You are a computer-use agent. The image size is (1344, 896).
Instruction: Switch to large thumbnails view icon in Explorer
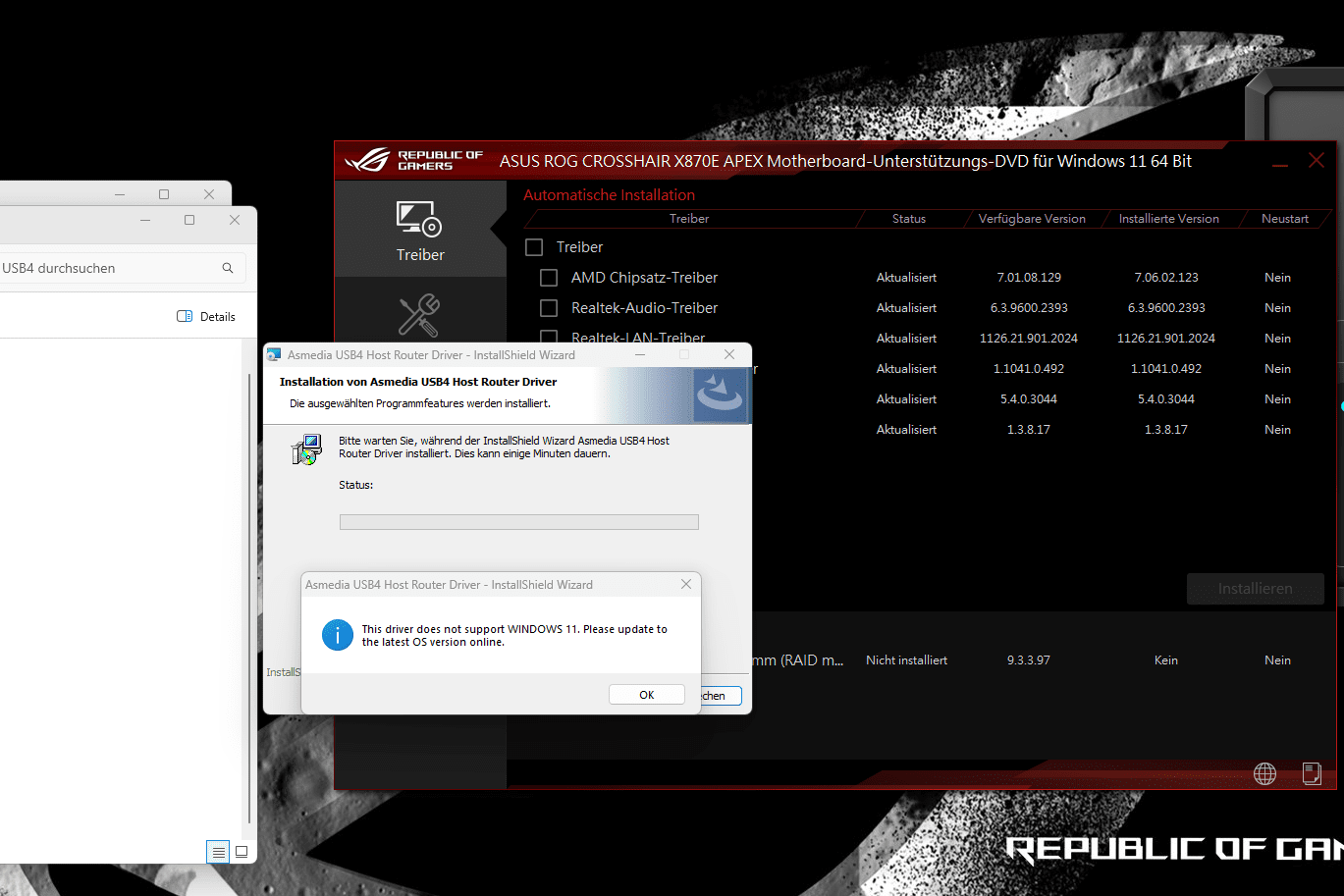[242, 852]
